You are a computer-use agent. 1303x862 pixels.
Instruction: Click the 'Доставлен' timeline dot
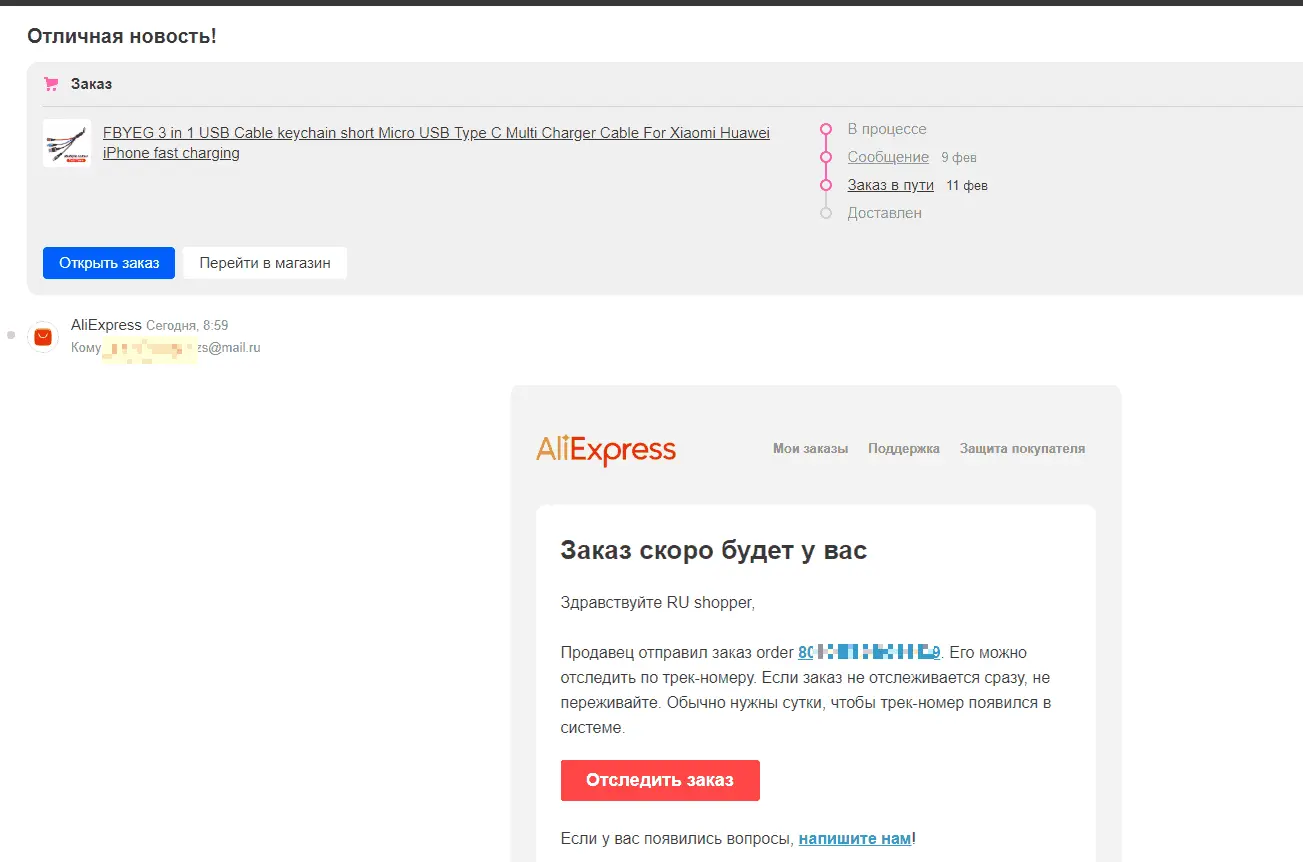pos(826,213)
